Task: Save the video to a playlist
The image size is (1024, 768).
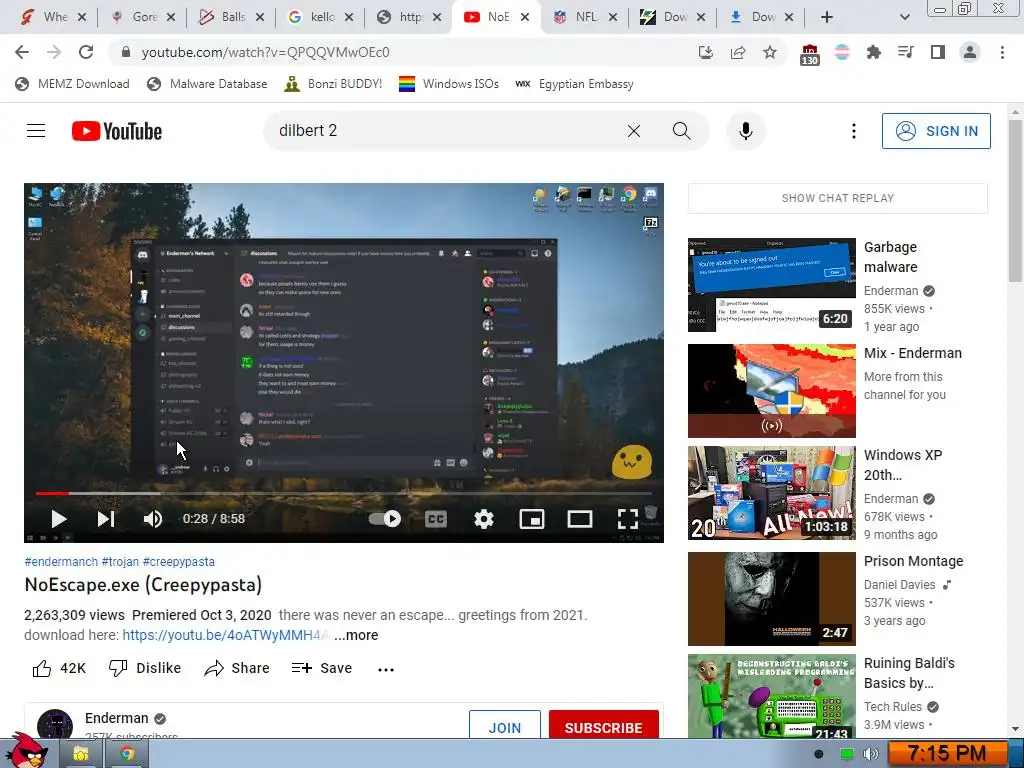Action: pyautogui.click(x=321, y=668)
